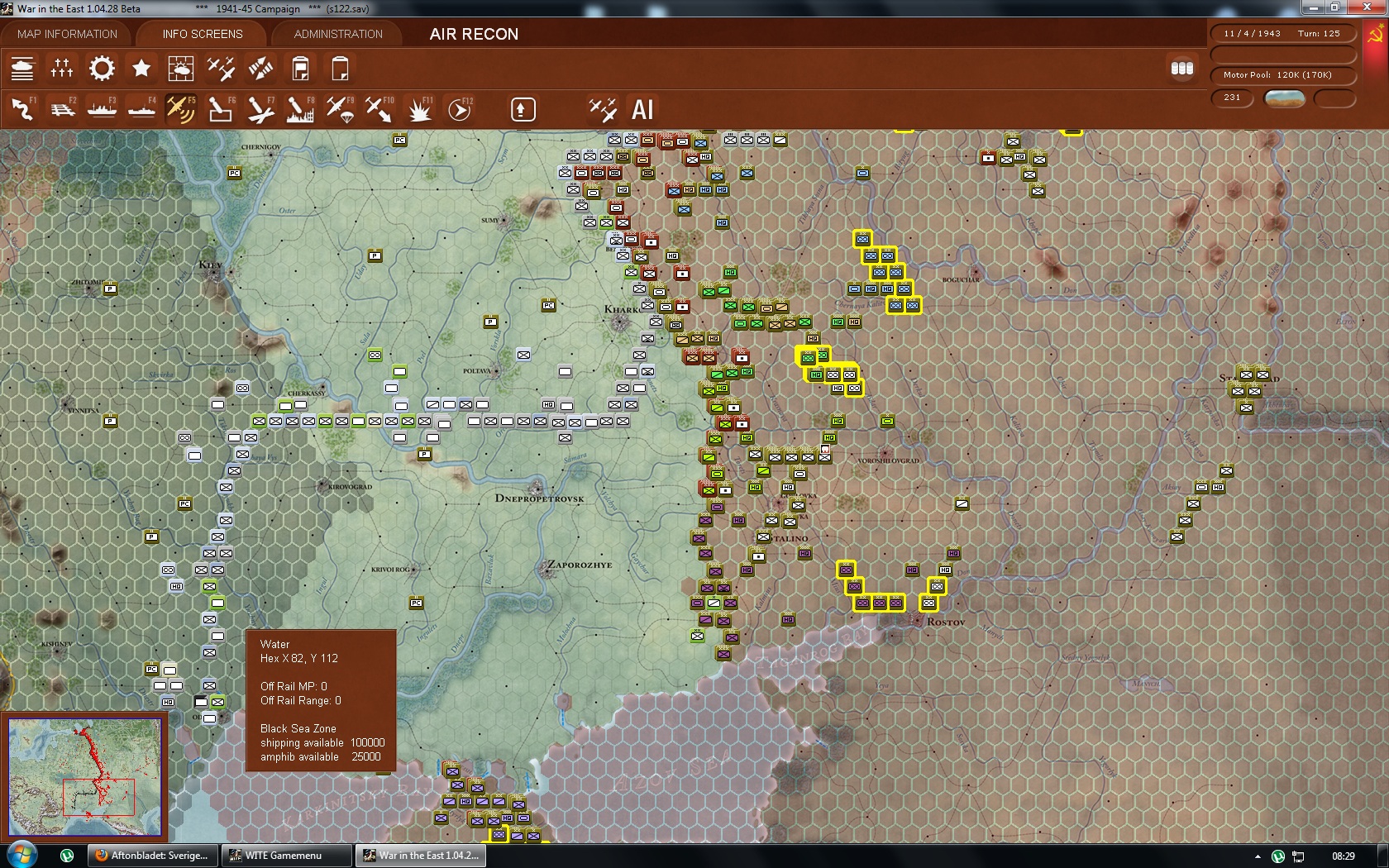The width and height of the screenshot is (1389, 868).
Task: Click the weather landscape indicator
Action: pyautogui.click(x=1285, y=98)
